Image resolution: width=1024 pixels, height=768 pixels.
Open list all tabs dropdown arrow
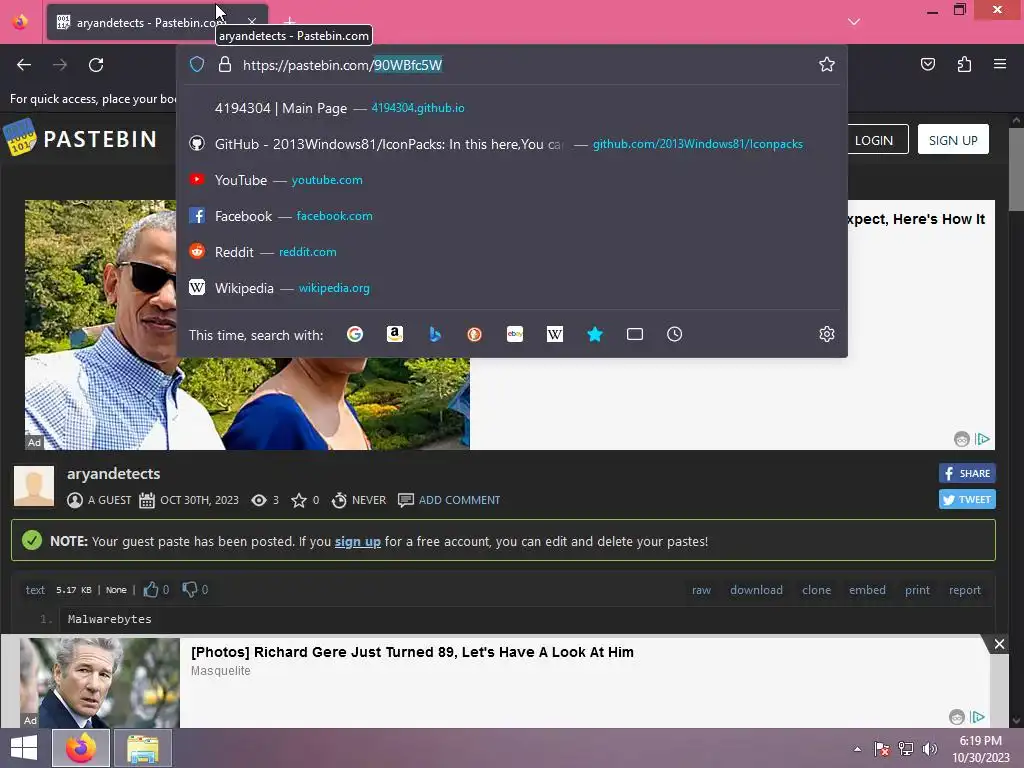pos(854,22)
